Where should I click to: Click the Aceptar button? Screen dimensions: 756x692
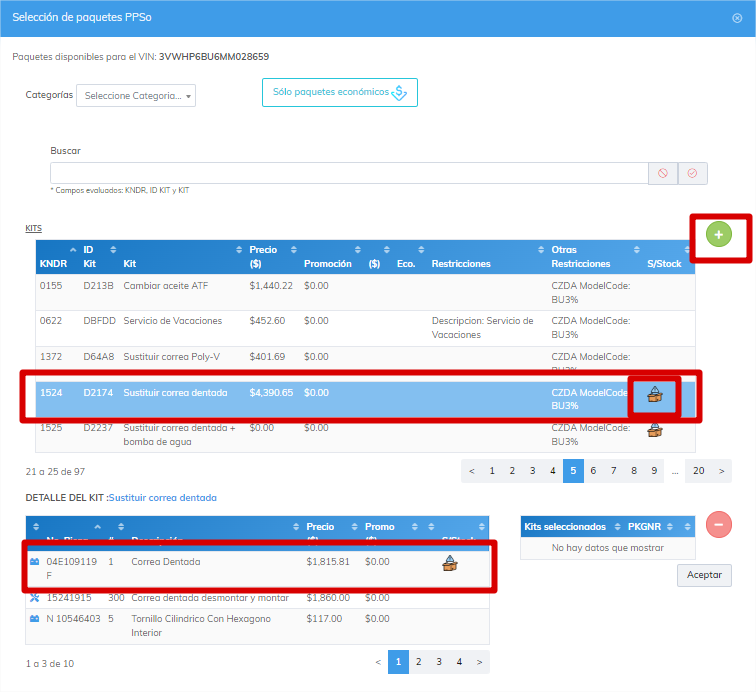click(704, 575)
